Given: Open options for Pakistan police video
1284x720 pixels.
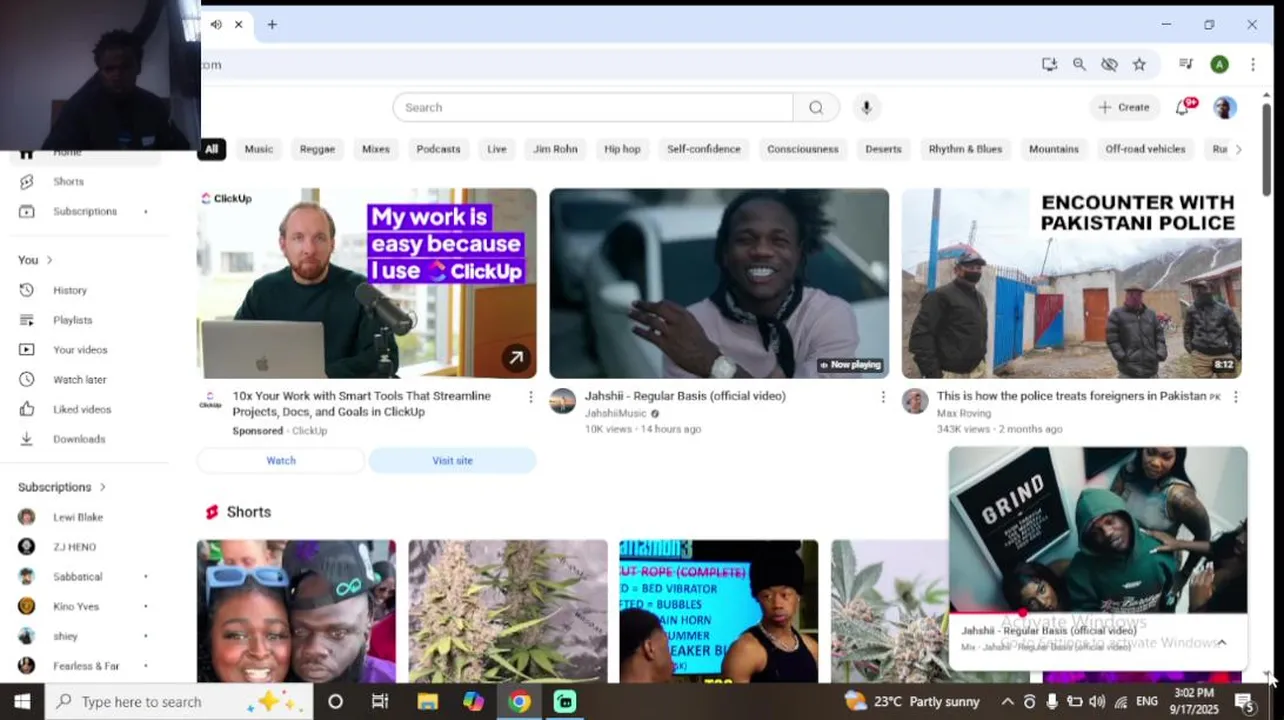Looking at the screenshot, I should [x=1235, y=397].
